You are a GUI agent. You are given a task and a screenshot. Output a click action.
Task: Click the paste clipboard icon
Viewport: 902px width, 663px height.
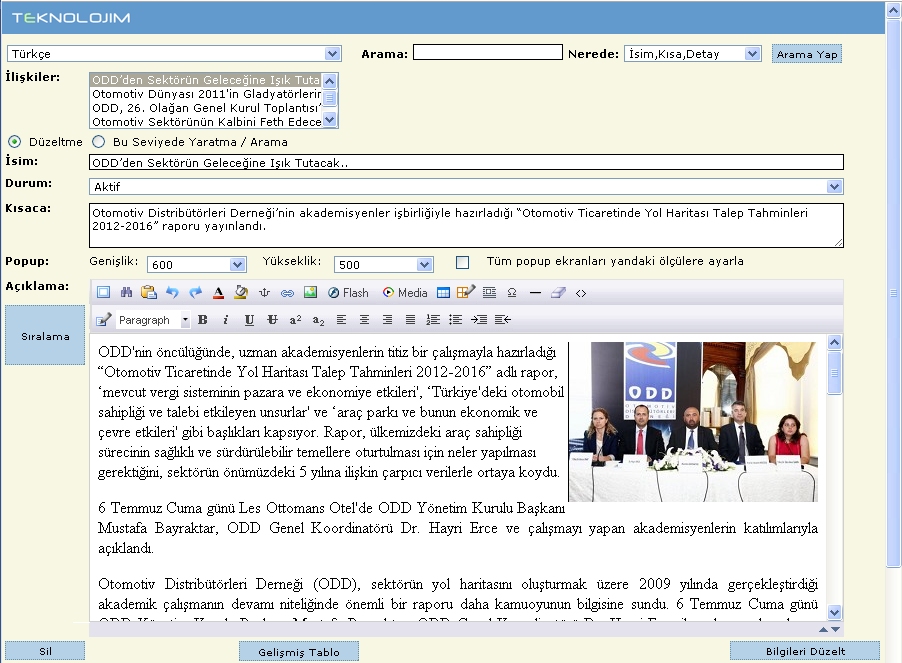[149, 293]
